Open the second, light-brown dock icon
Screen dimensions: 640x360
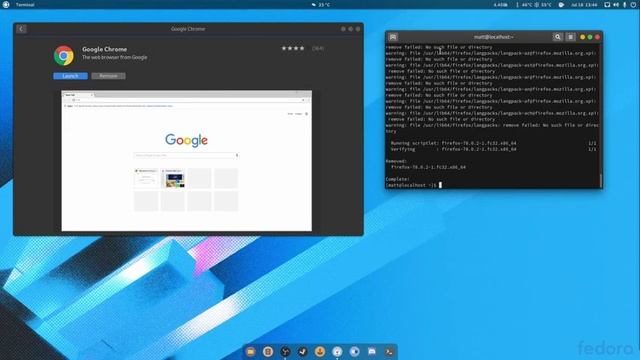(x=268, y=351)
